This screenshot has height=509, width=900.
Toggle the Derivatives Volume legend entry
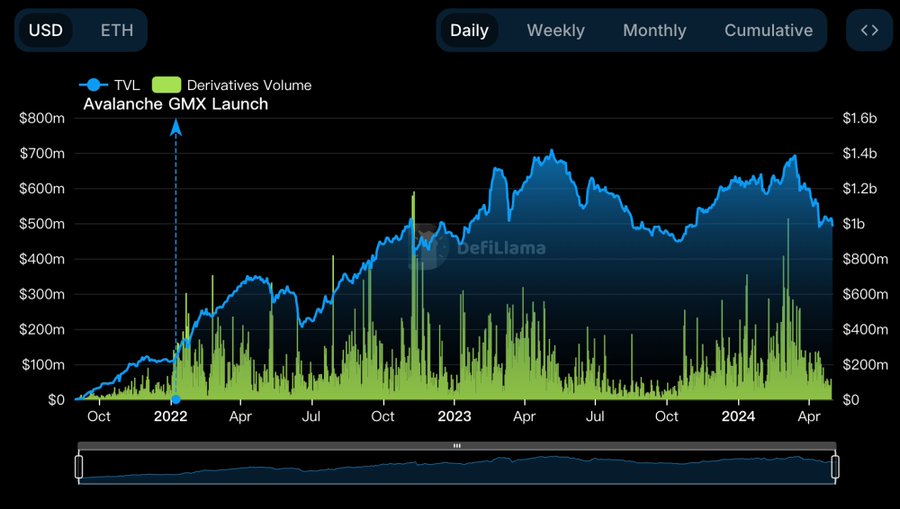[232, 85]
